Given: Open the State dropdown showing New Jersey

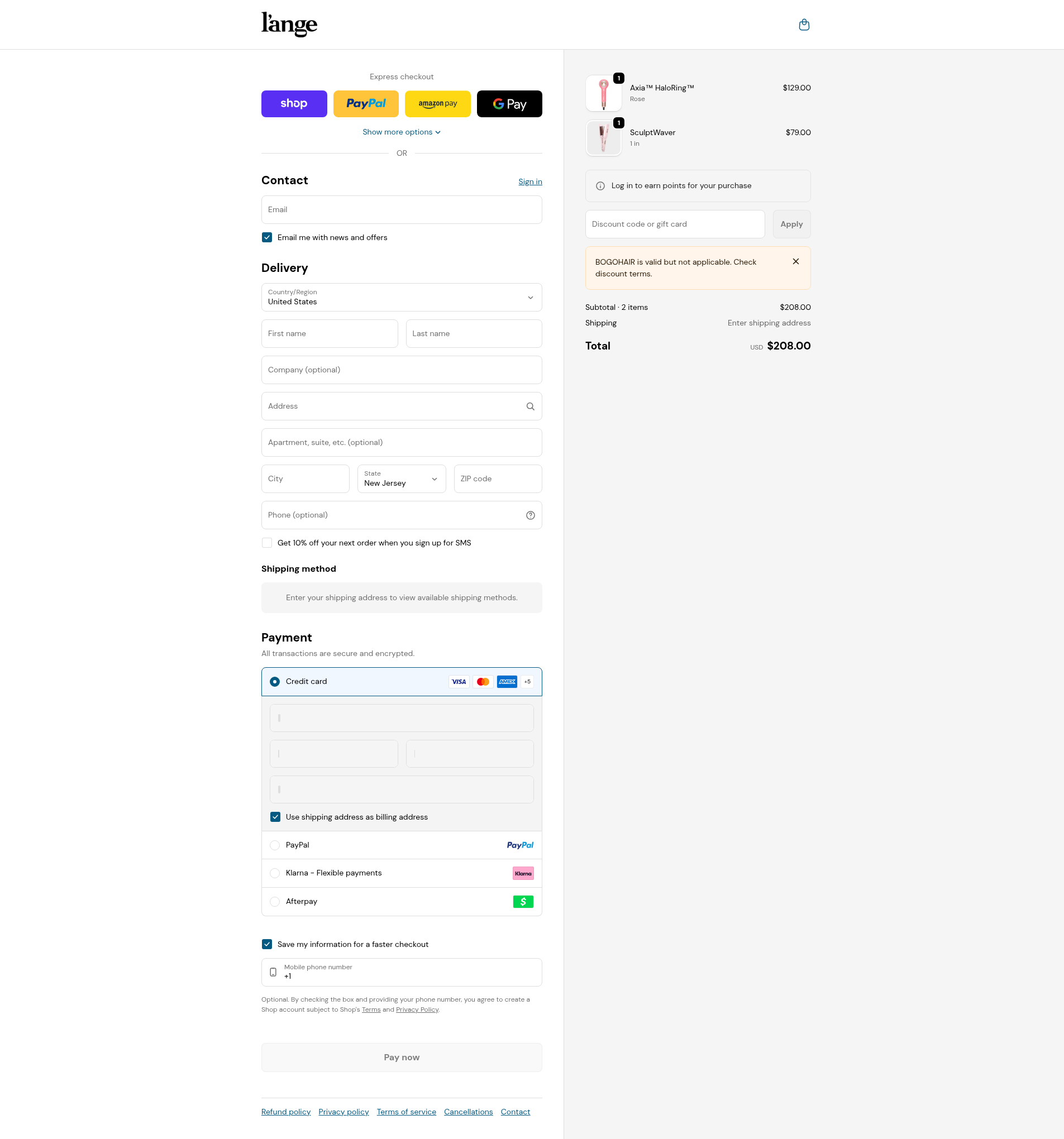Looking at the screenshot, I should [x=401, y=478].
